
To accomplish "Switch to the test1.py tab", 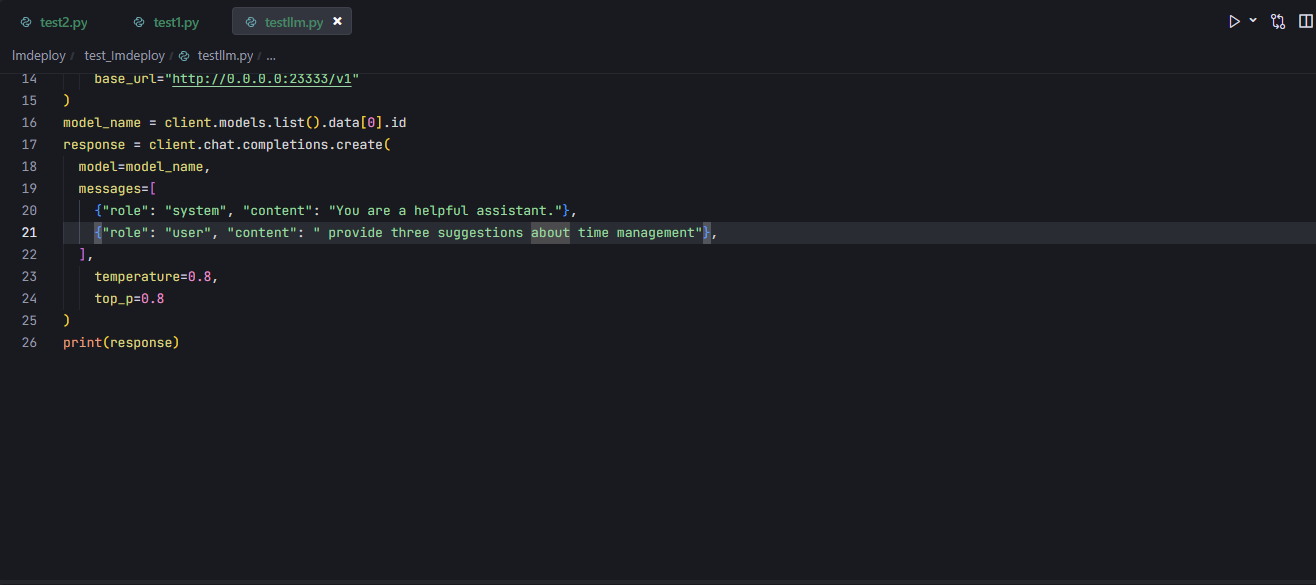I will [x=176, y=22].
